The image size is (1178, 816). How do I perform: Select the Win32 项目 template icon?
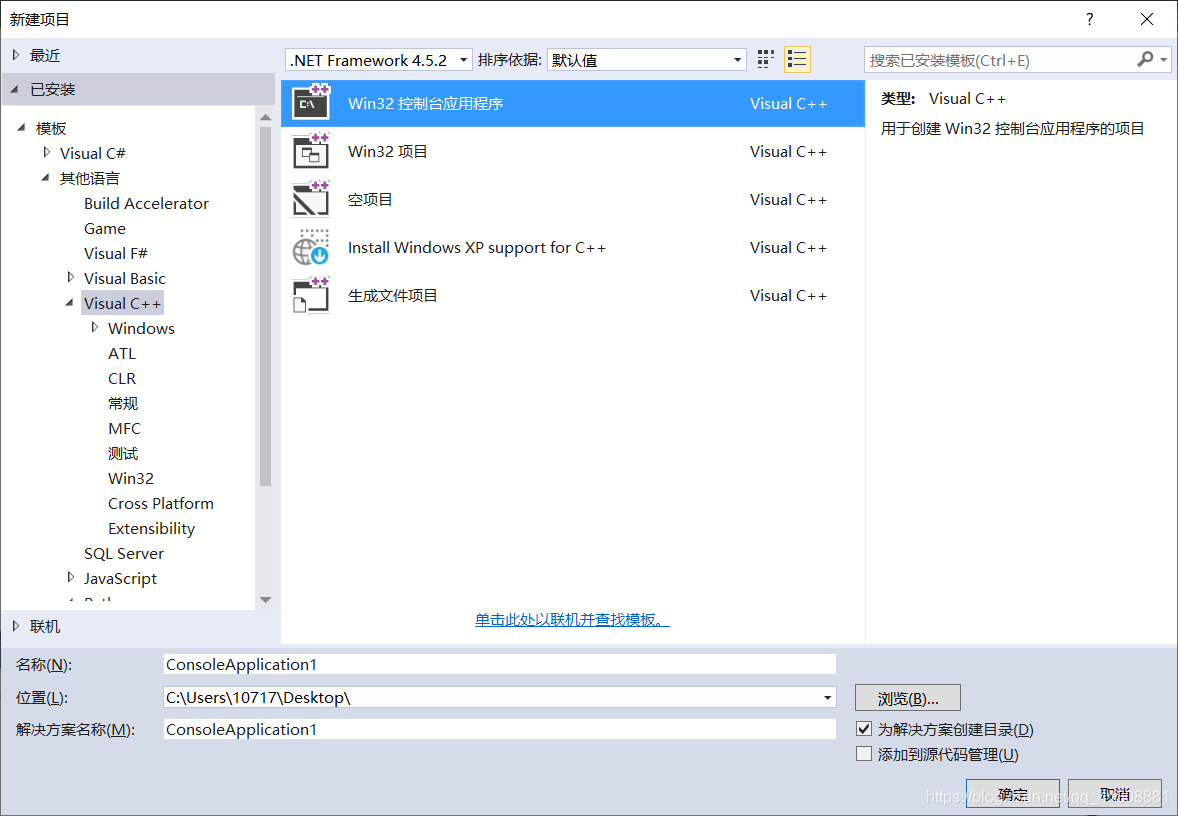[x=310, y=151]
